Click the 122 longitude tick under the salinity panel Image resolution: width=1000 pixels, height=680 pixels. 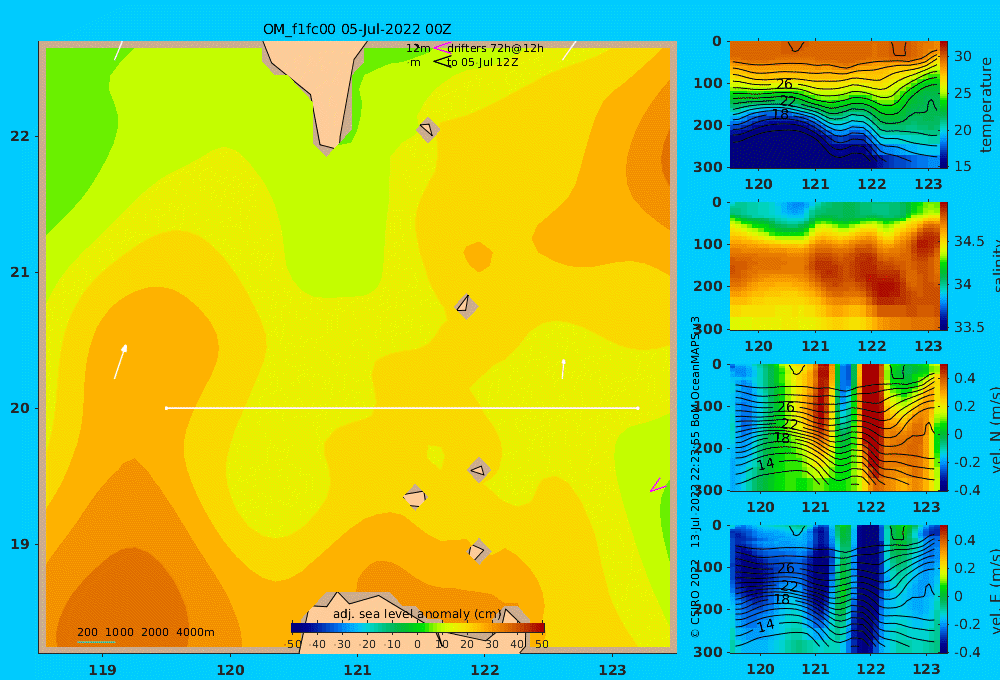[872, 346]
